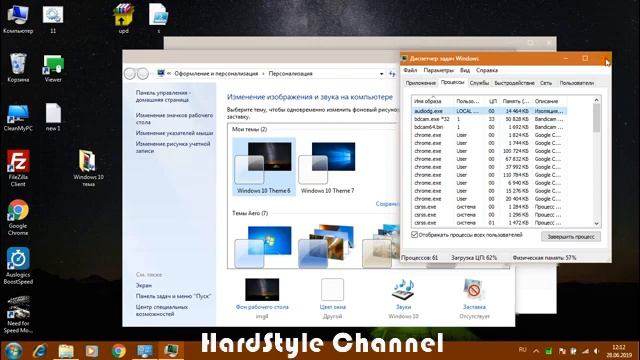Viewport: 640px width, 360px height.
Task: Open Панель задач и меню Пуск link
Action: [x=173, y=296]
